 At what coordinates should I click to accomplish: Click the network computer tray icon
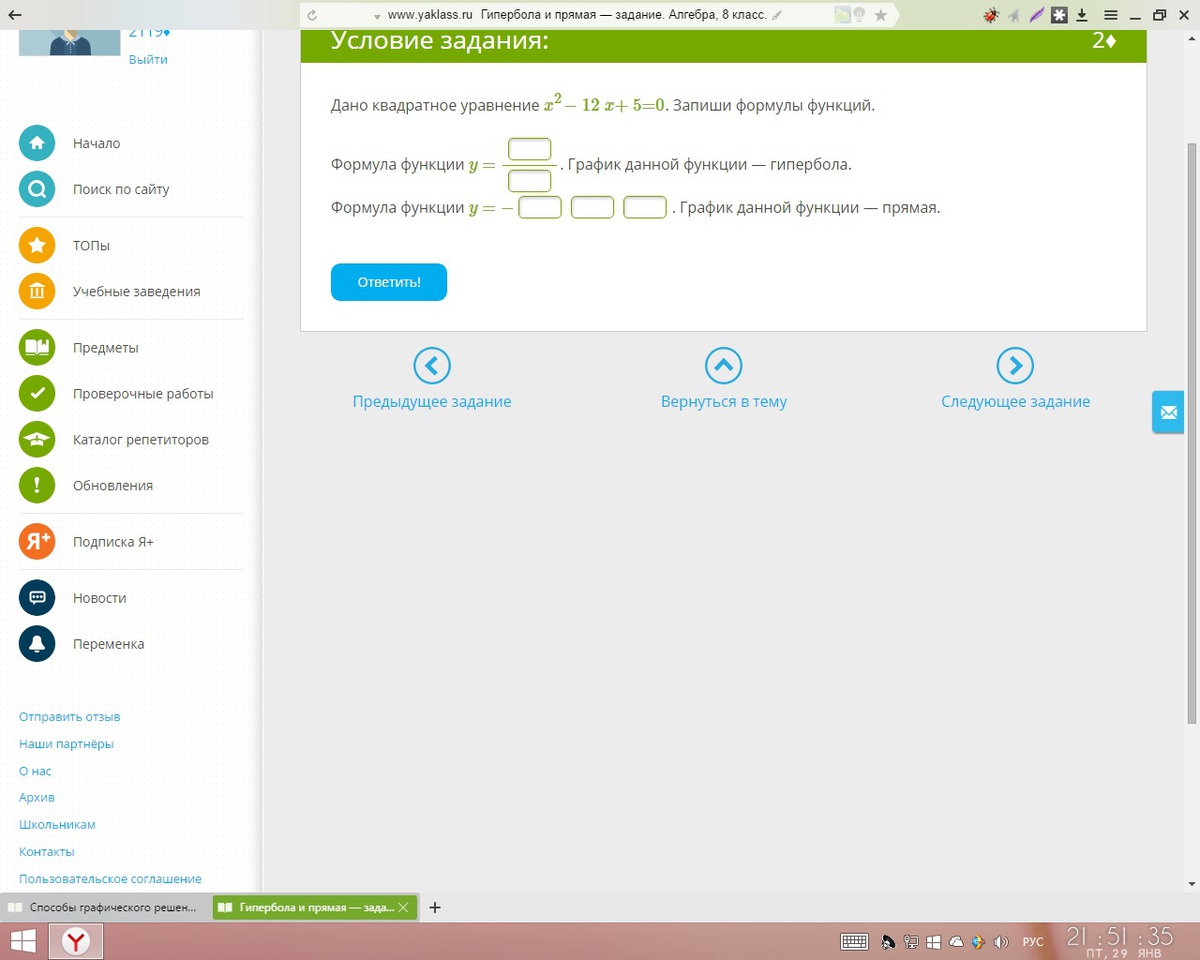click(911, 941)
